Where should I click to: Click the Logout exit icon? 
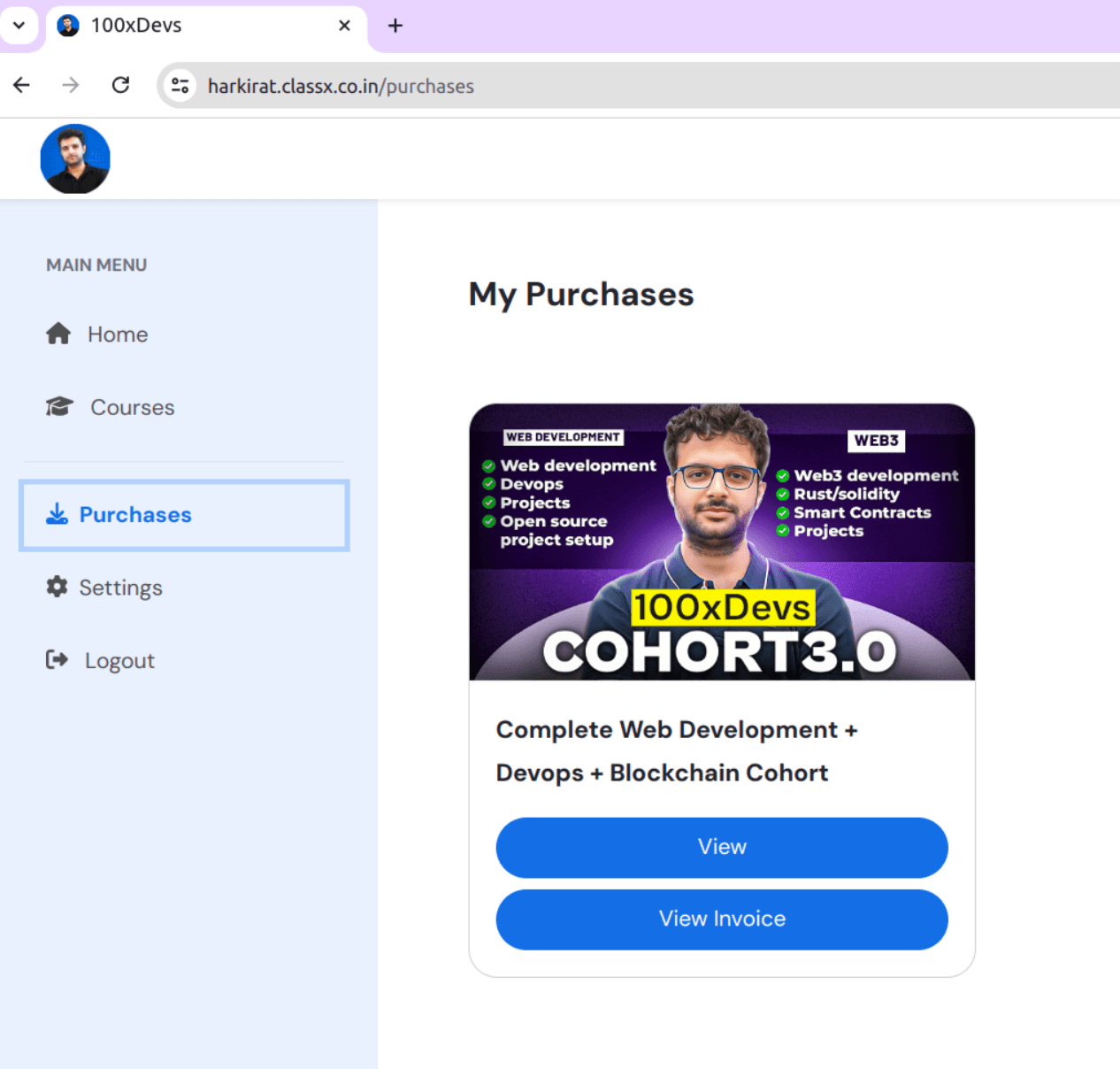(x=56, y=659)
